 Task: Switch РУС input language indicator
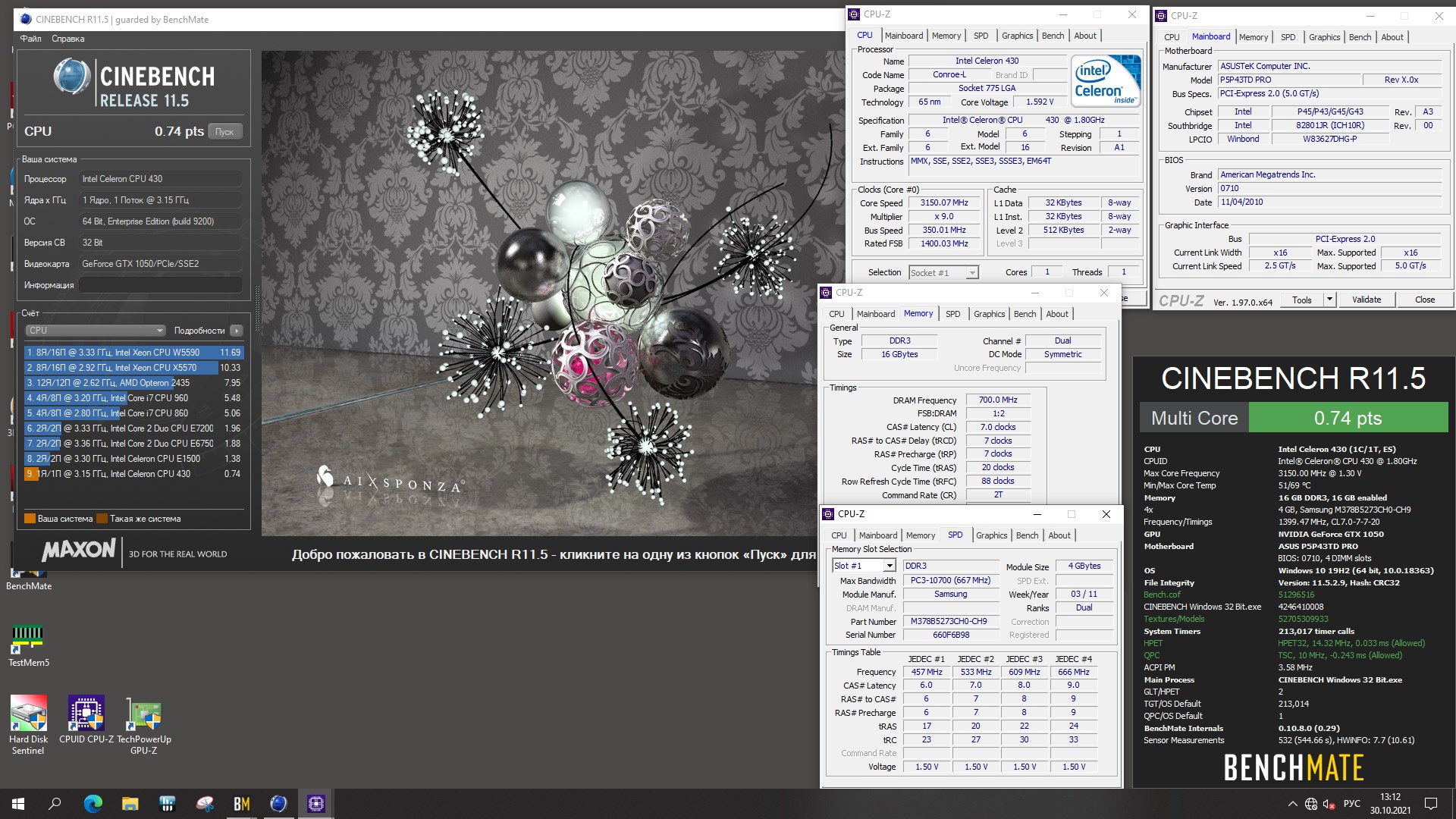click(1351, 804)
